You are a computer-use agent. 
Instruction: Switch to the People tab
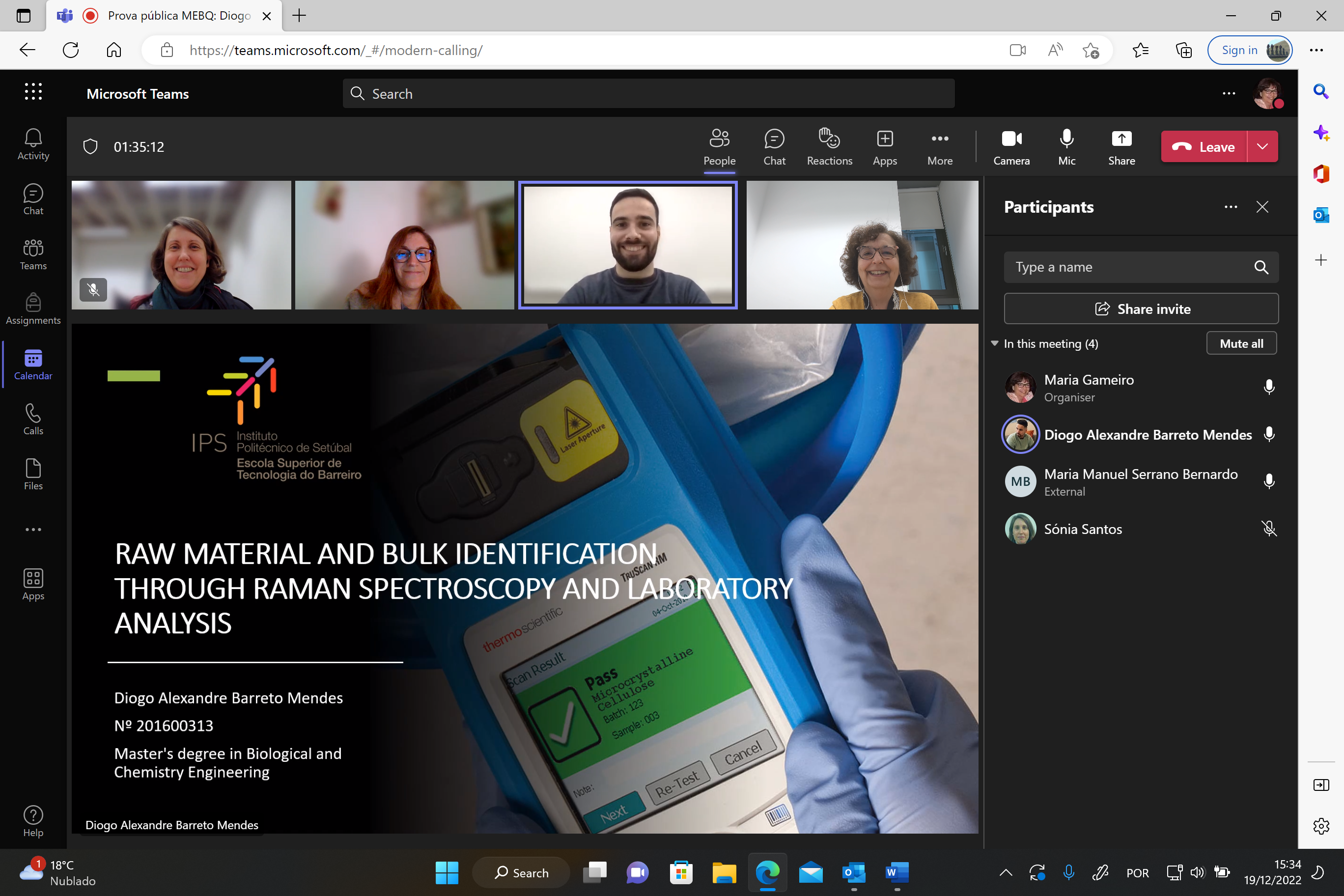tap(719, 147)
